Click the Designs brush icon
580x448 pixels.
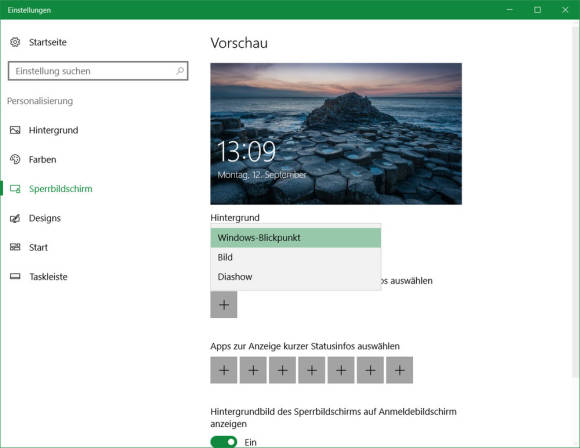(15, 218)
